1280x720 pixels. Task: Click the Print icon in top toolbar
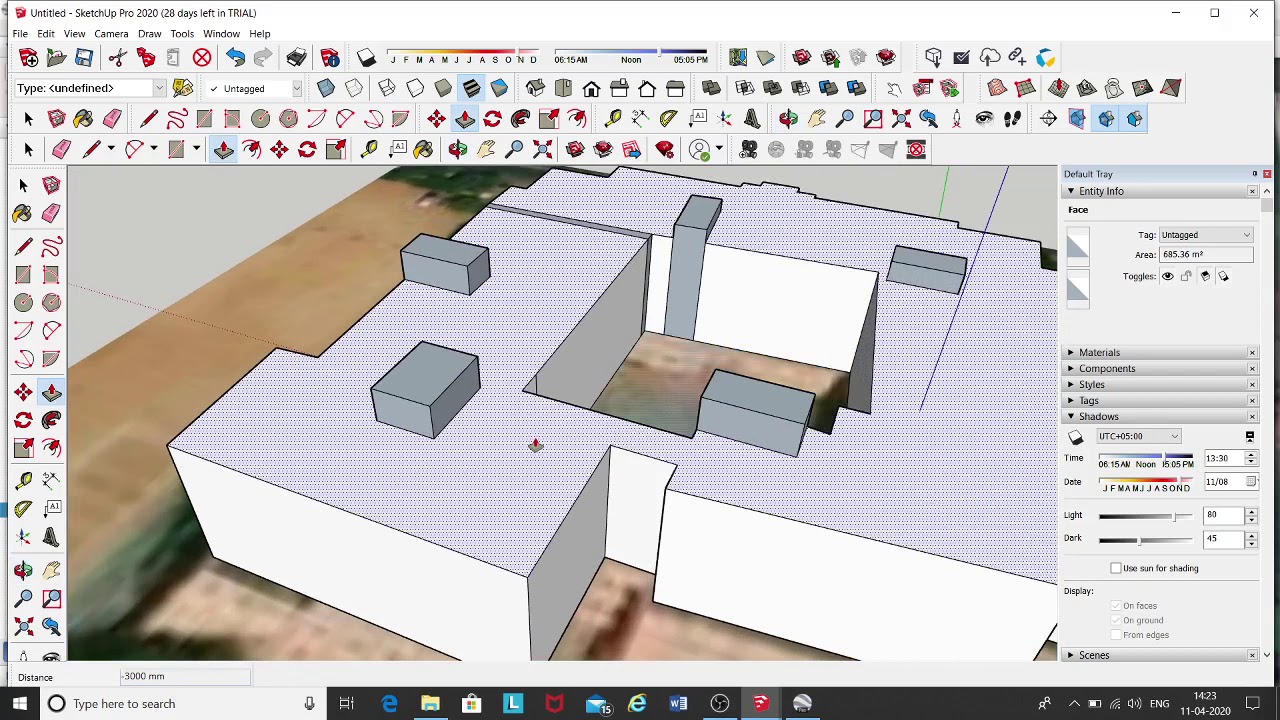(296, 58)
